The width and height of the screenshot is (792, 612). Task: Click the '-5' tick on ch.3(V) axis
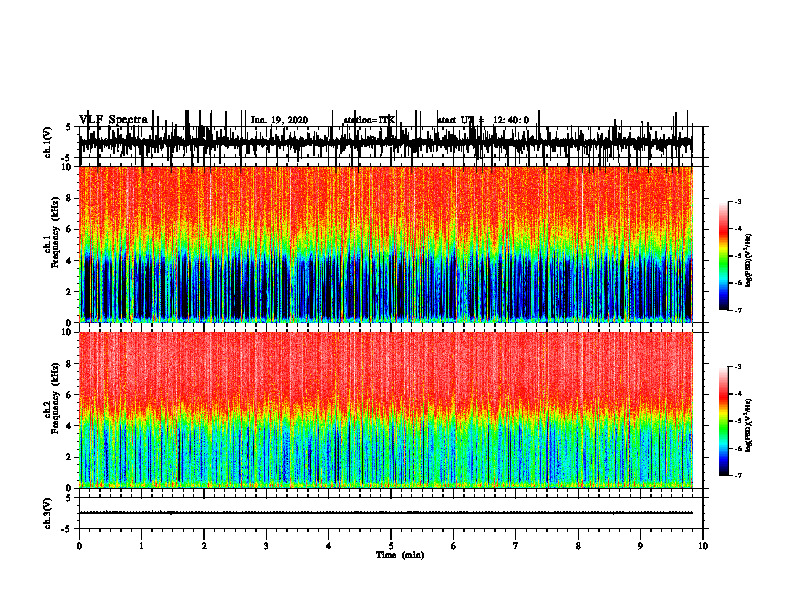pyautogui.click(x=67, y=529)
